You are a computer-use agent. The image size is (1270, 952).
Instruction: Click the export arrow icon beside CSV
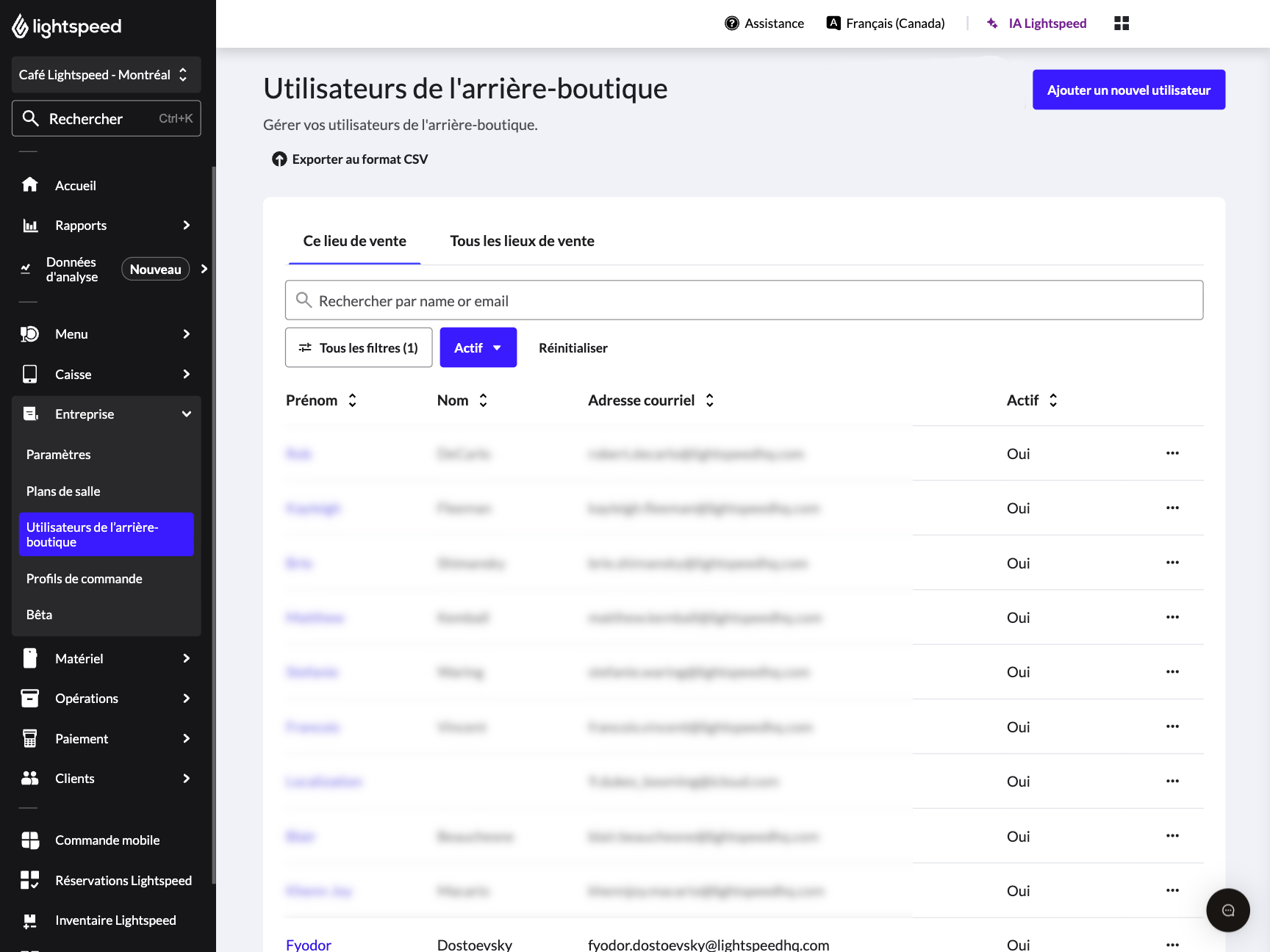pyautogui.click(x=279, y=159)
